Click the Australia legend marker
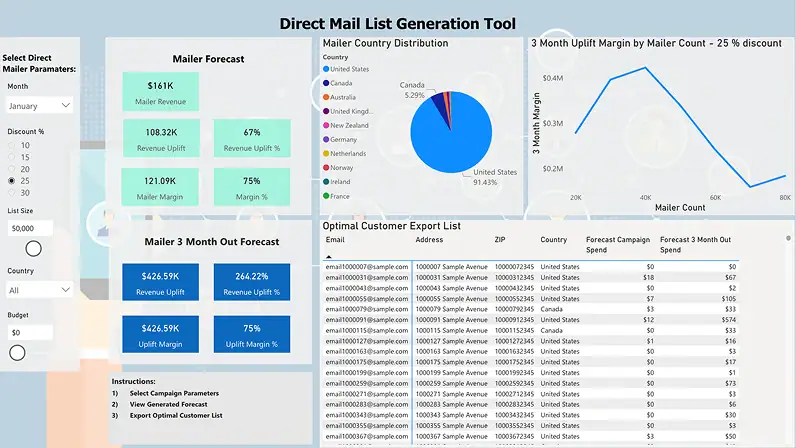 click(x=326, y=97)
